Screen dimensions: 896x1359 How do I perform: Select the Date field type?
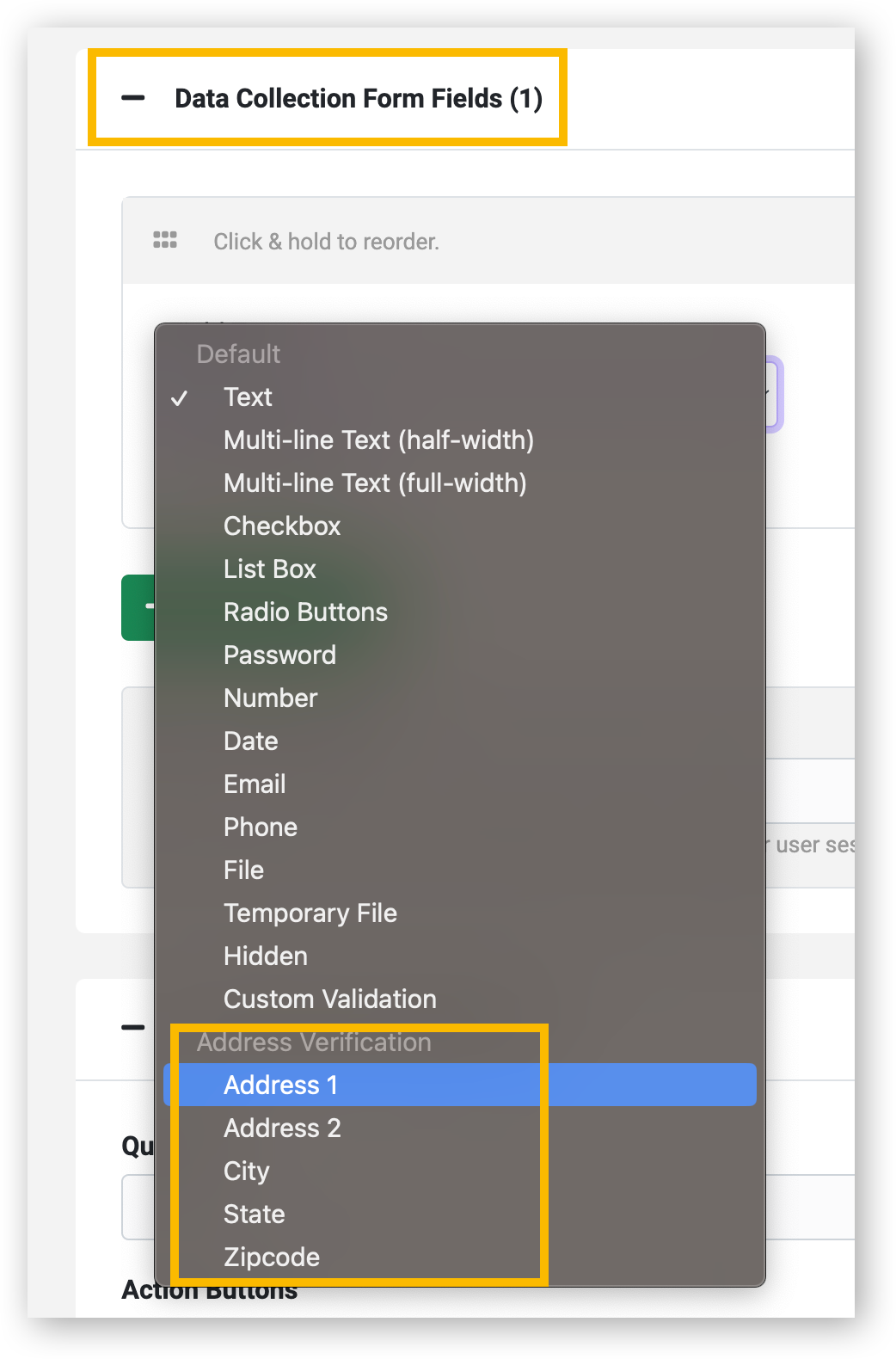(250, 741)
